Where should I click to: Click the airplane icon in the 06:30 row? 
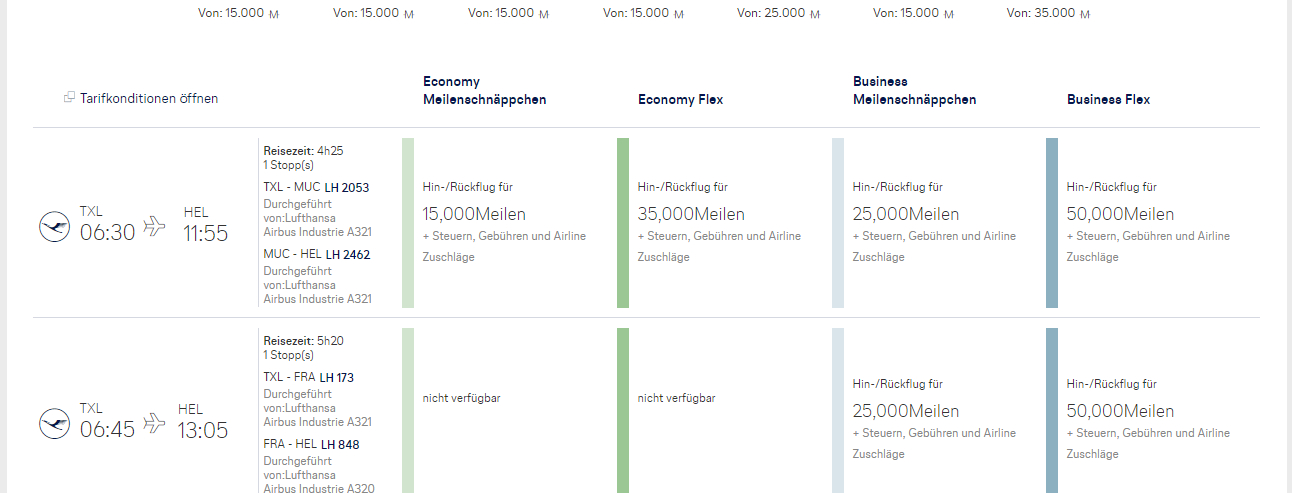154,226
